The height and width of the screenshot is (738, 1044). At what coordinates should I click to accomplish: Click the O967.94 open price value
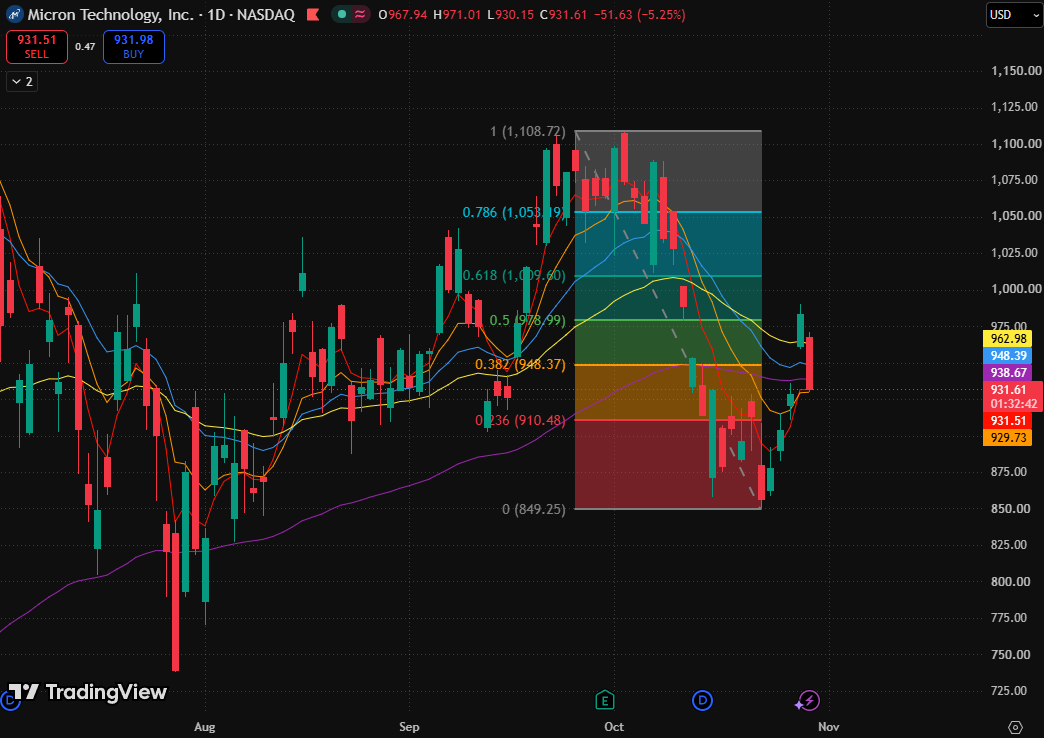click(x=403, y=15)
